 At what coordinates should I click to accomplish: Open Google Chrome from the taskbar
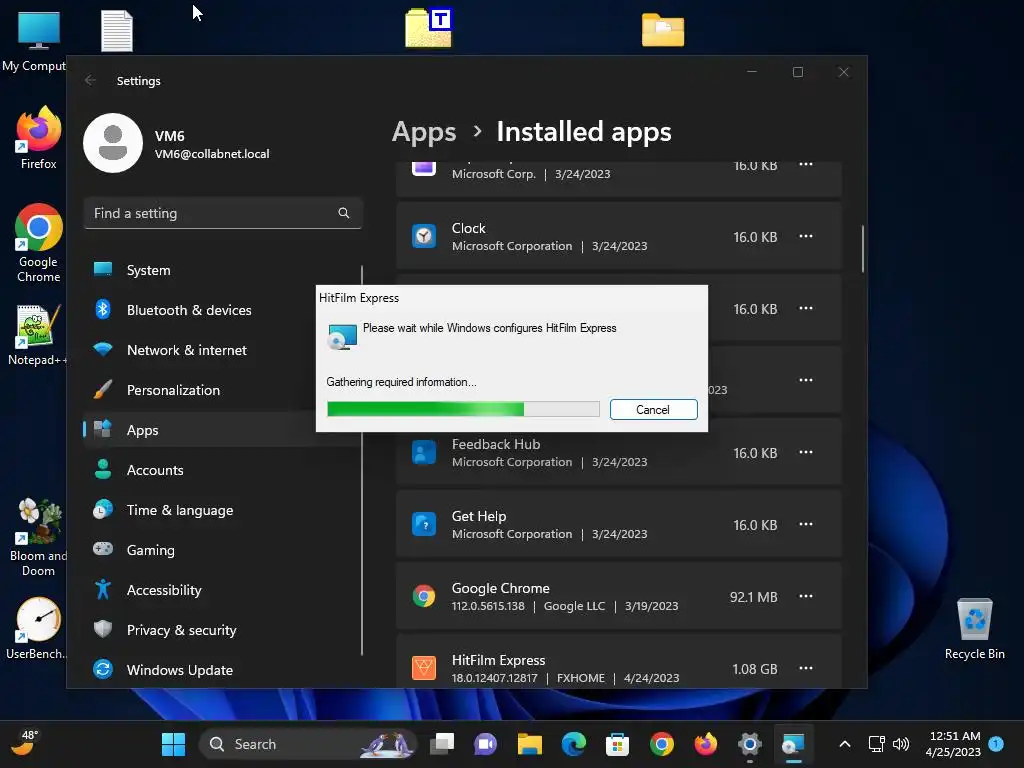pos(662,744)
